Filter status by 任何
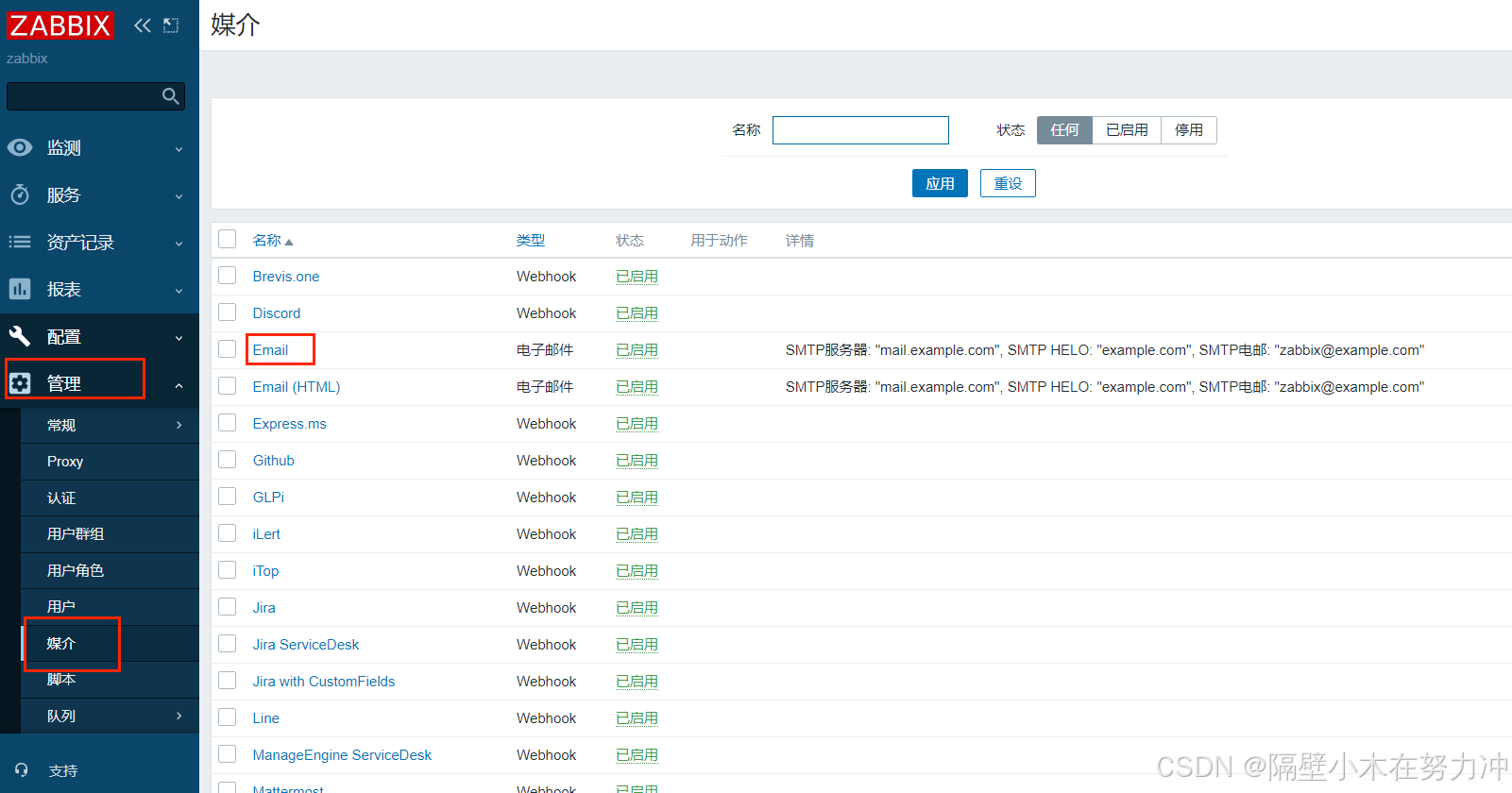 1064,130
